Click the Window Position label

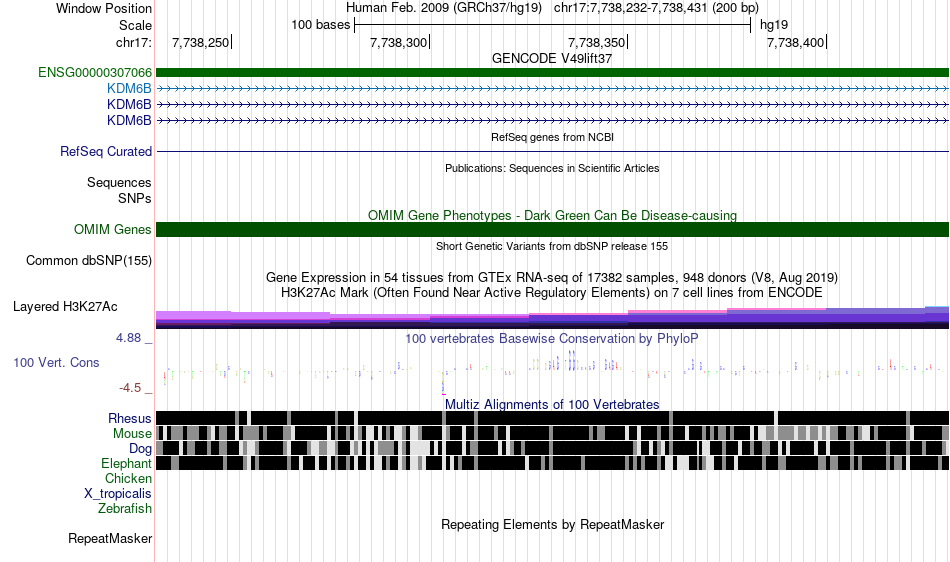click(x=104, y=8)
